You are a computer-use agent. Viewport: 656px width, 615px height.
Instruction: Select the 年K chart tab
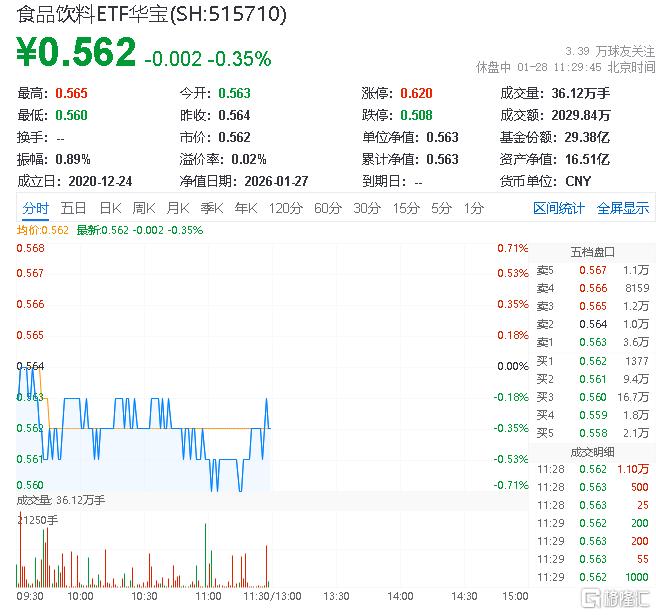click(246, 208)
